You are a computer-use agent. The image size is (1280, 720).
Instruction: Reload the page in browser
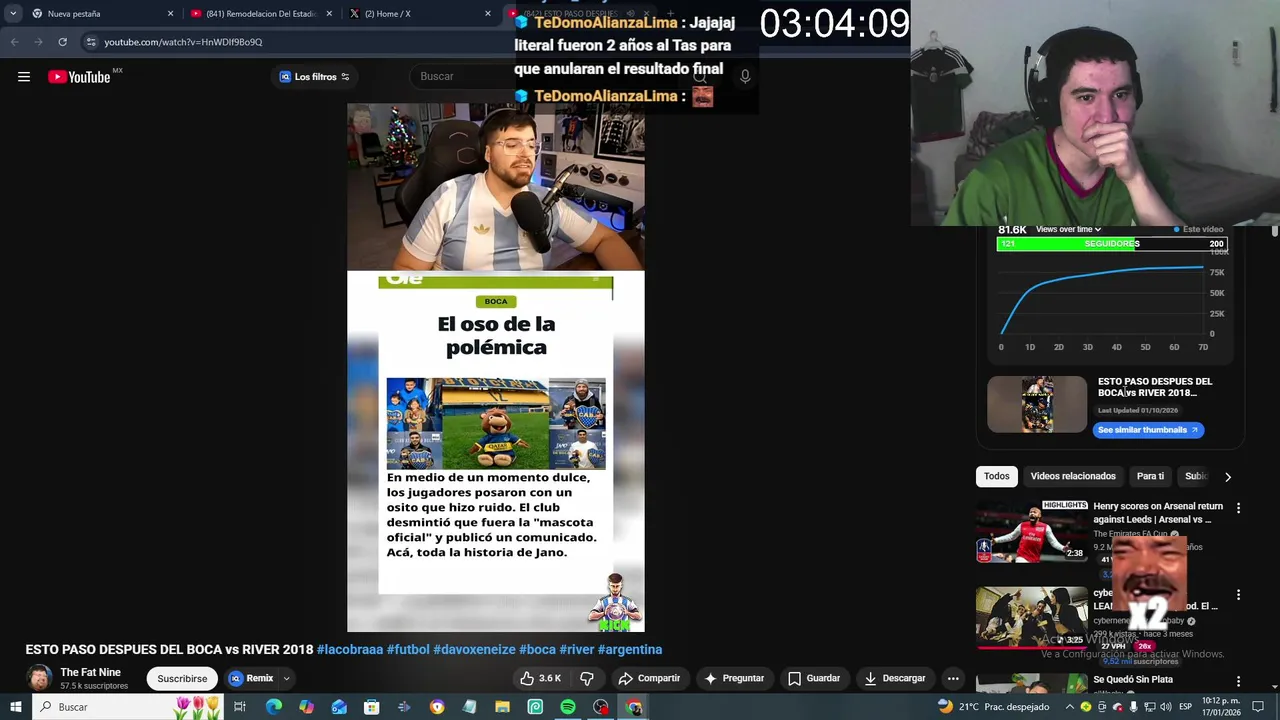click(x=62, y=42)
